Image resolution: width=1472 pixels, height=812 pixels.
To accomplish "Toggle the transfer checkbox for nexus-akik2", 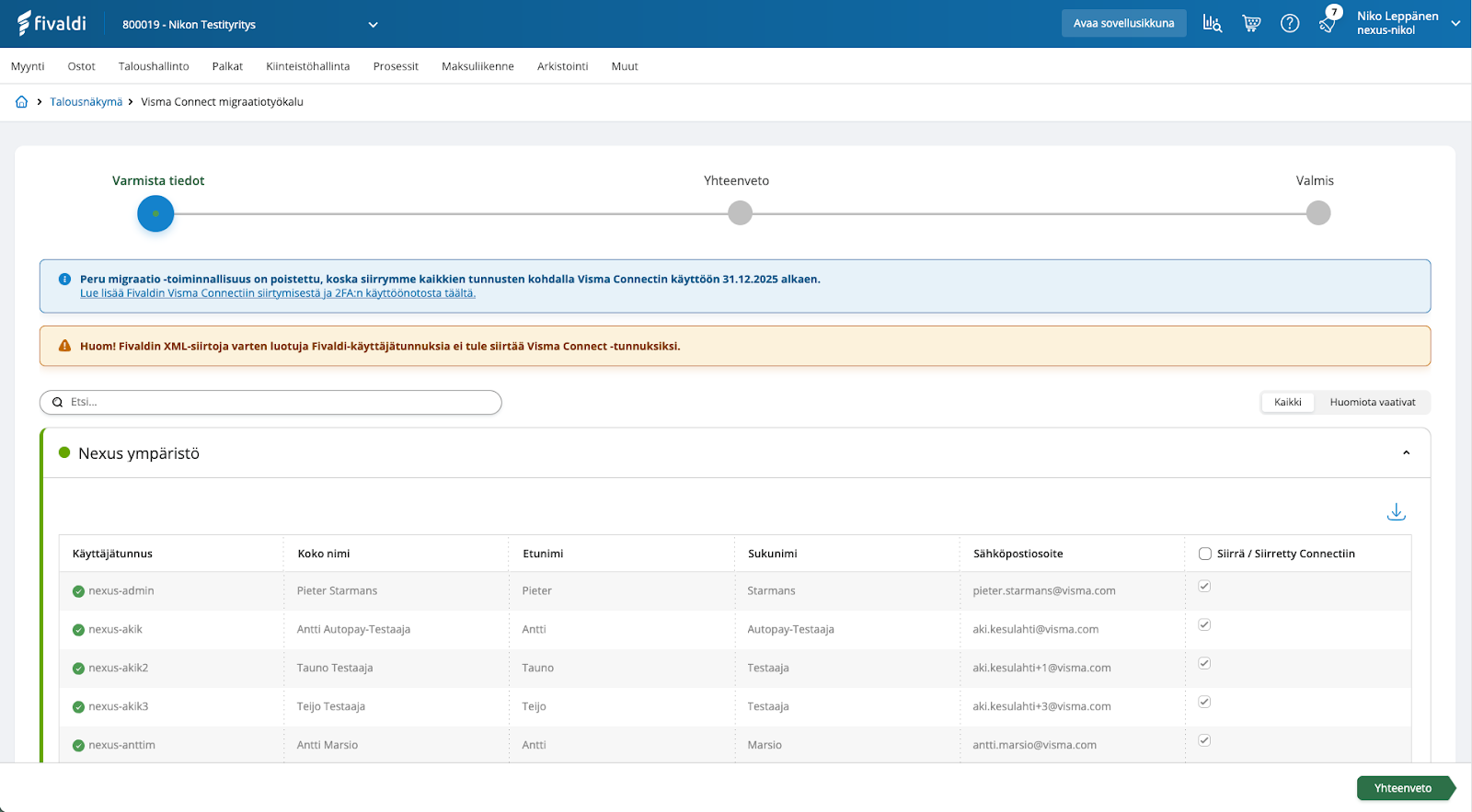I will (1204, 663).
